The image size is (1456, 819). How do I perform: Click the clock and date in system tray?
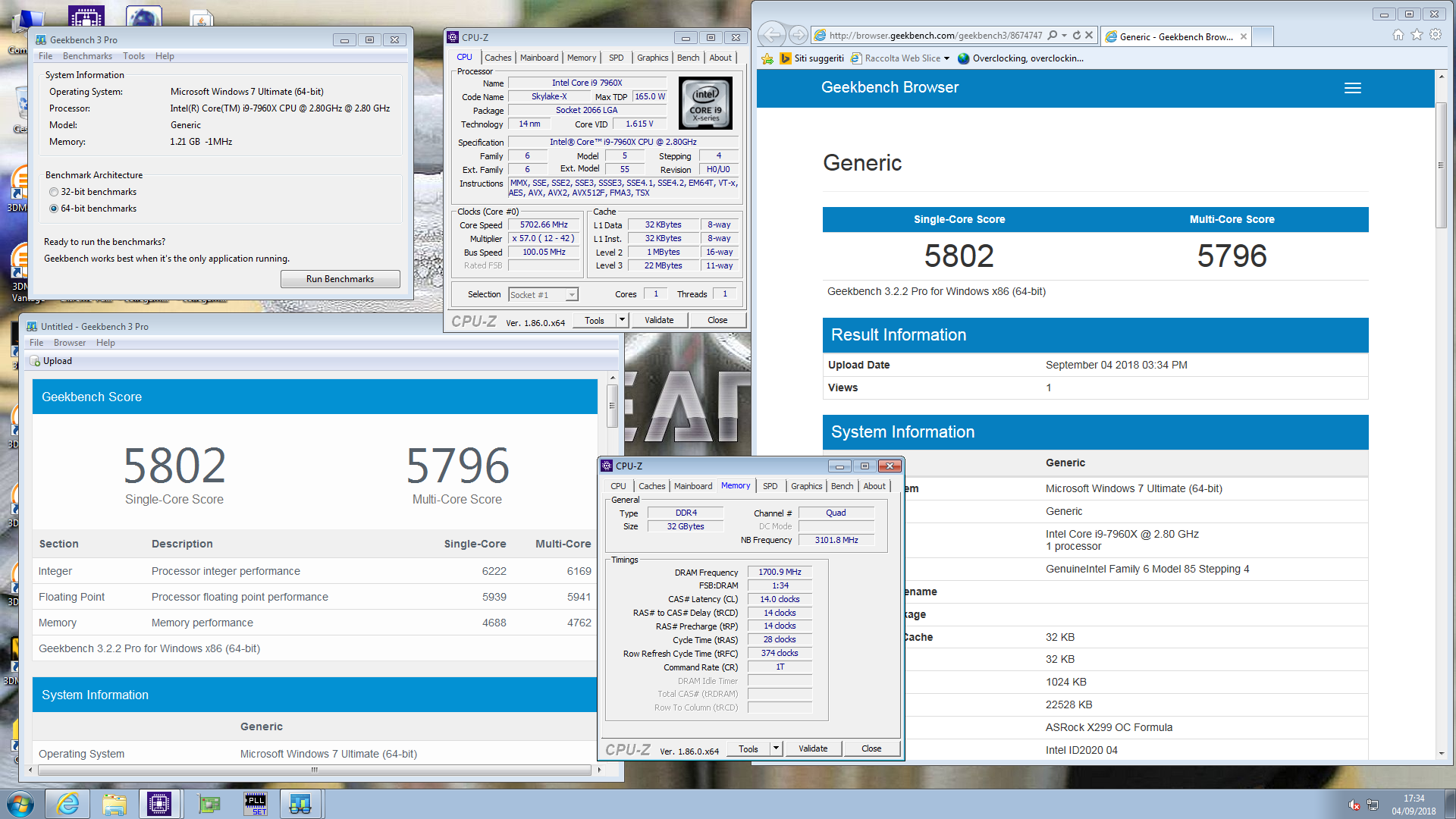click(1414, 805)
